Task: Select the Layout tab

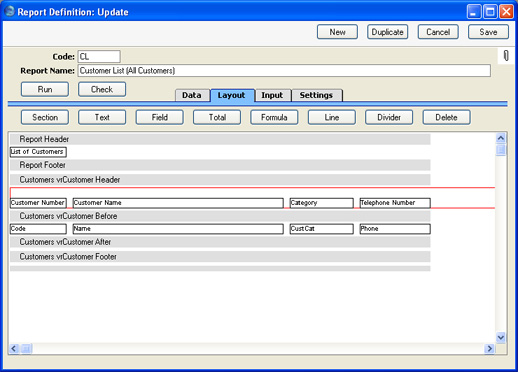Action: point(232,95)
